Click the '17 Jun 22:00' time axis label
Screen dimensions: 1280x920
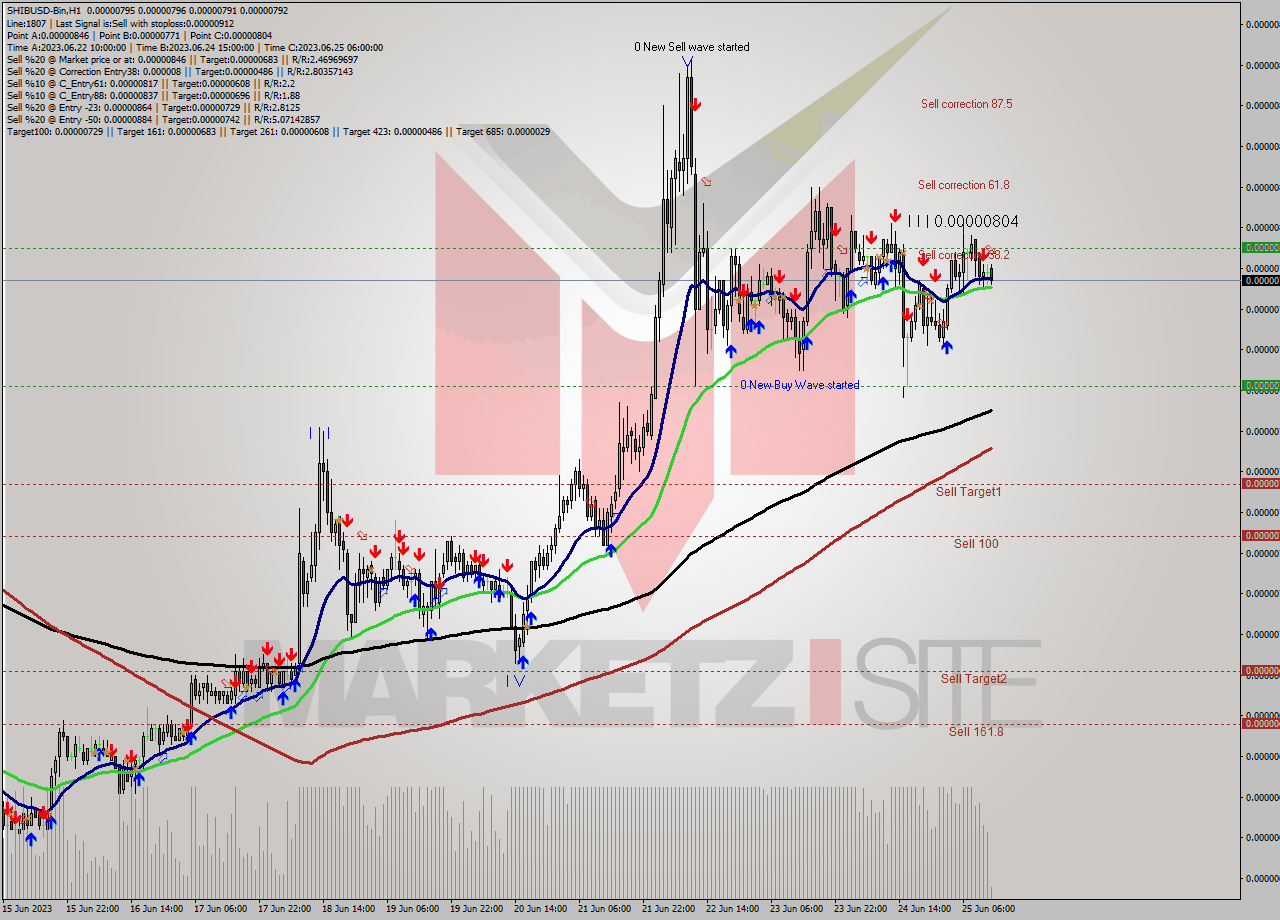[284, 909]
